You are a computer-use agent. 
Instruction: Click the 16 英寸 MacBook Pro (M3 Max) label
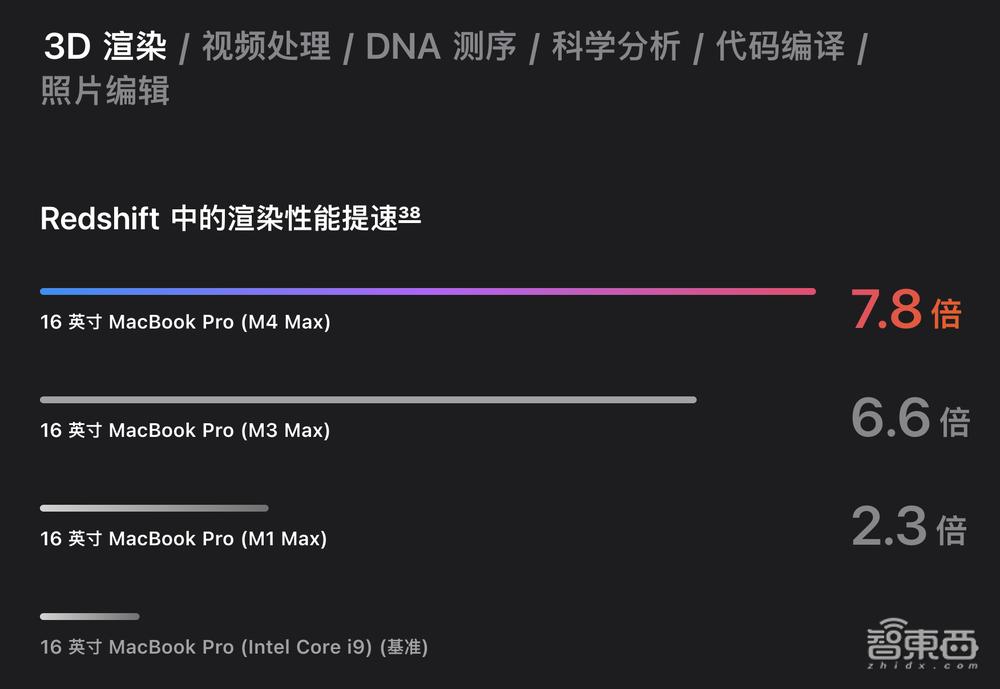[185, 430]
